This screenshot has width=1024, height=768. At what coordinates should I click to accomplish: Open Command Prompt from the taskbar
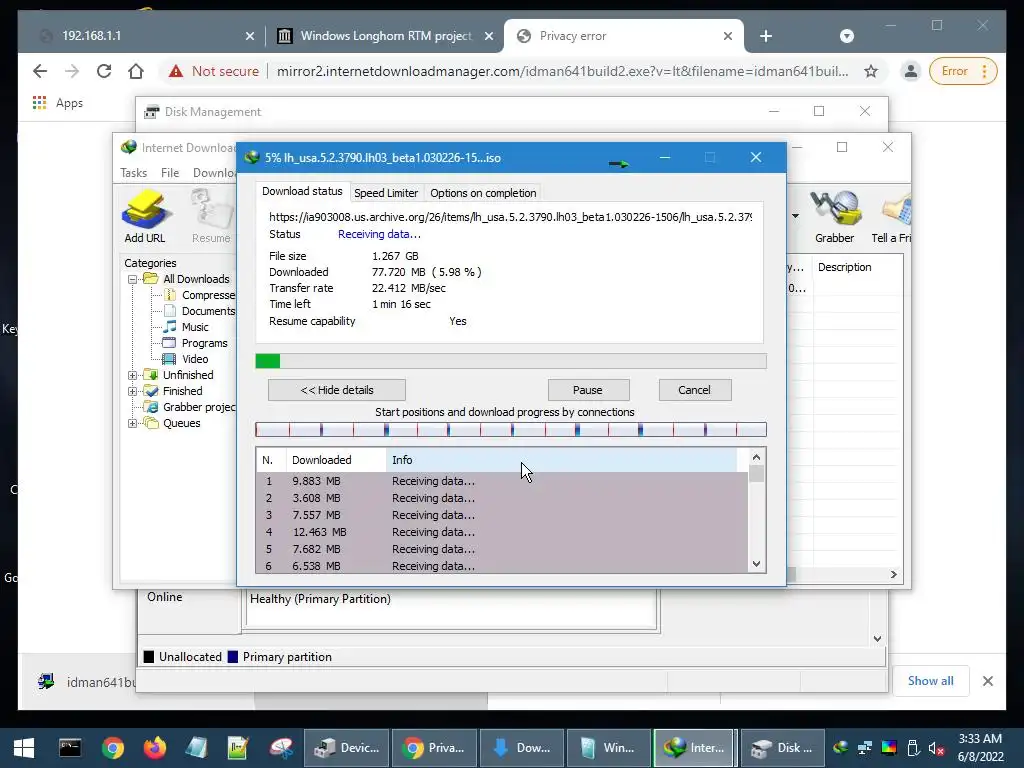(x=69, y=748)
